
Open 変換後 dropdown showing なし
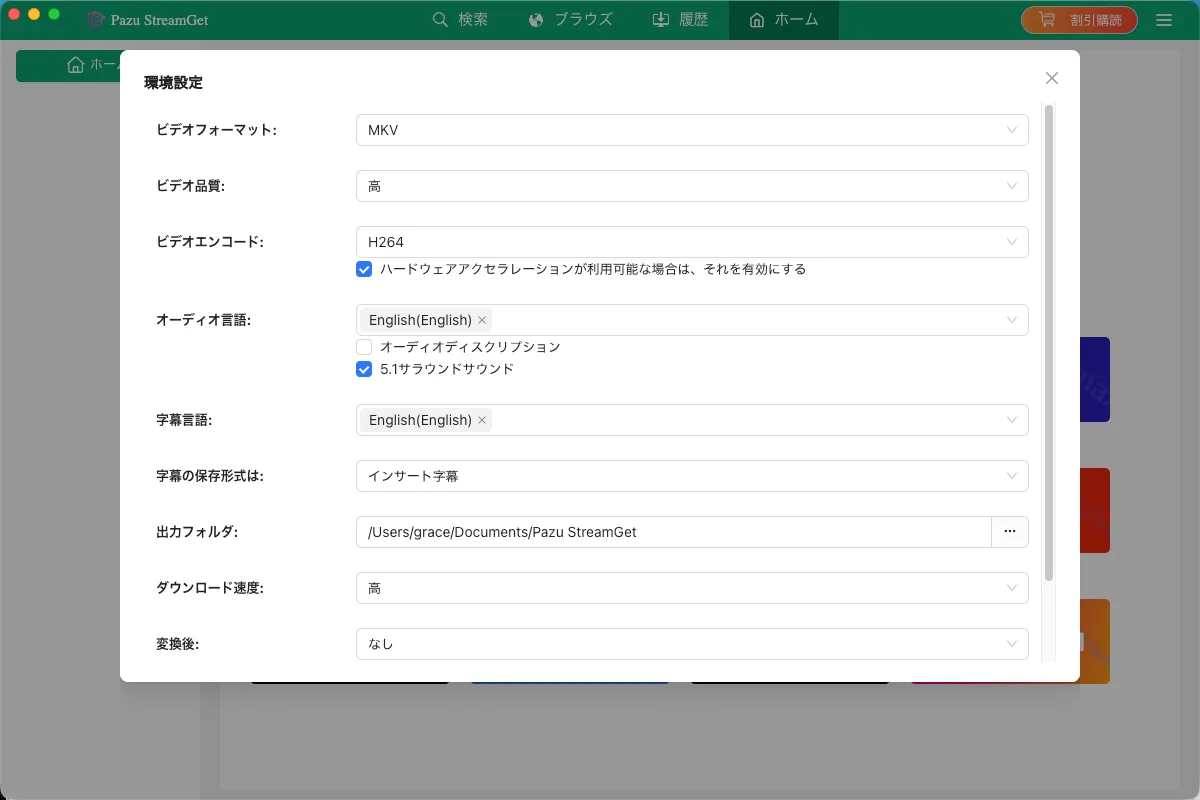point(692,644)
